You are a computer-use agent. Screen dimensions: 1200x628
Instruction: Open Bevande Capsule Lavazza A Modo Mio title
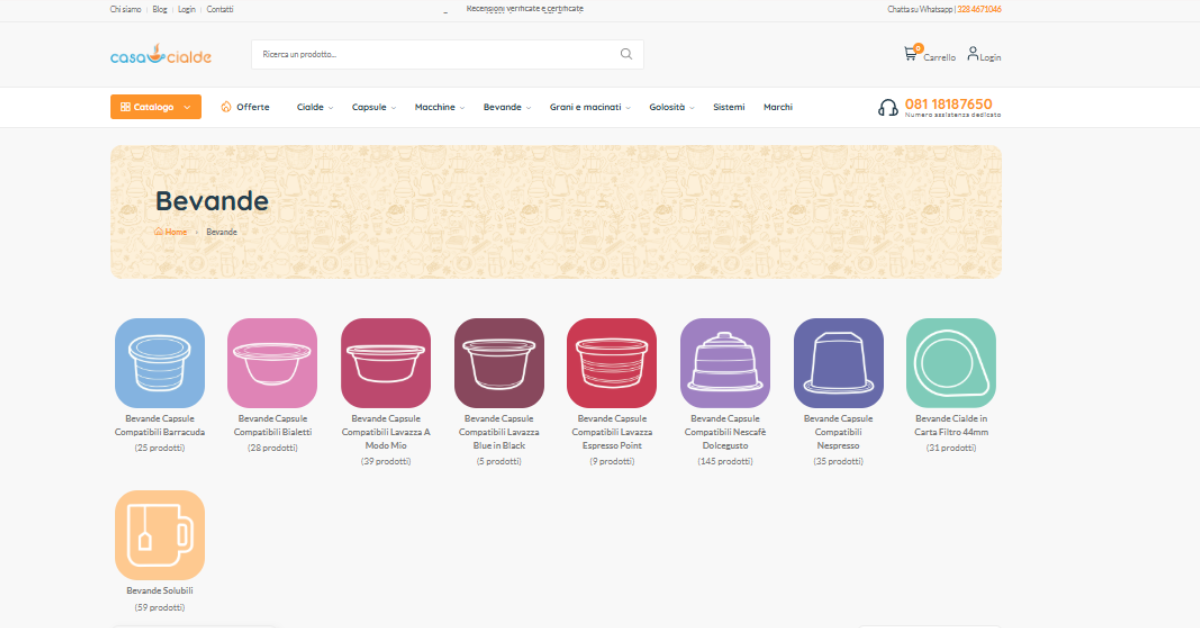tap(386, 432)
